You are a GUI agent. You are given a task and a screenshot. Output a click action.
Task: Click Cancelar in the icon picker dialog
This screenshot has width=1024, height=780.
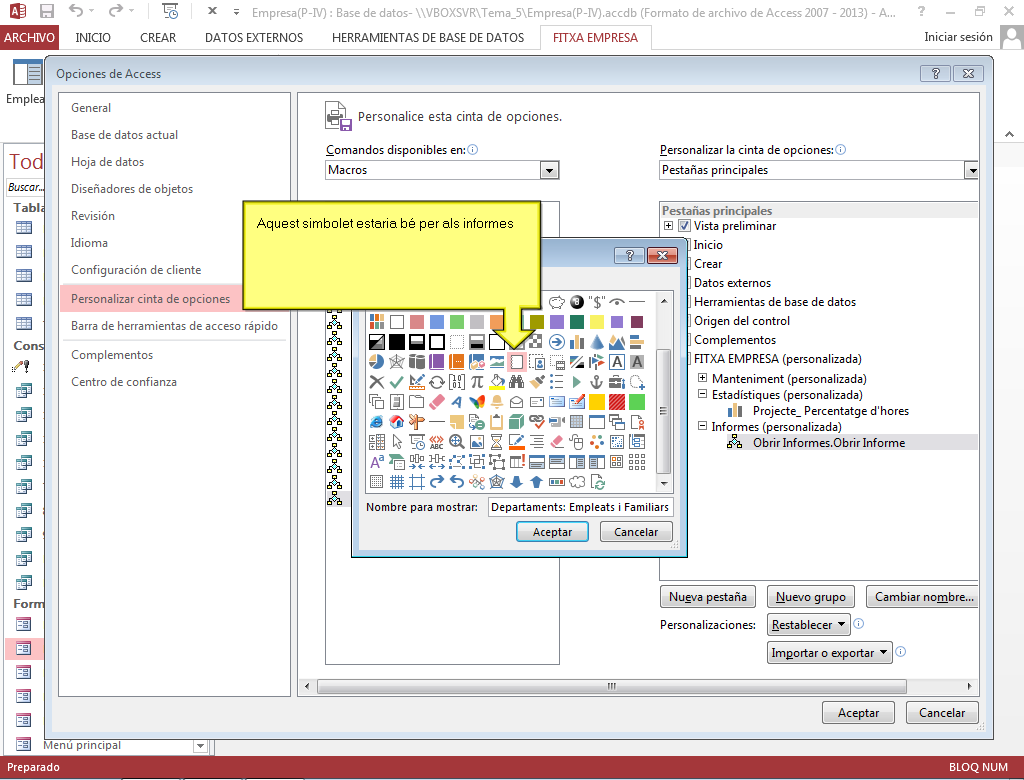[x=636, y=532]
